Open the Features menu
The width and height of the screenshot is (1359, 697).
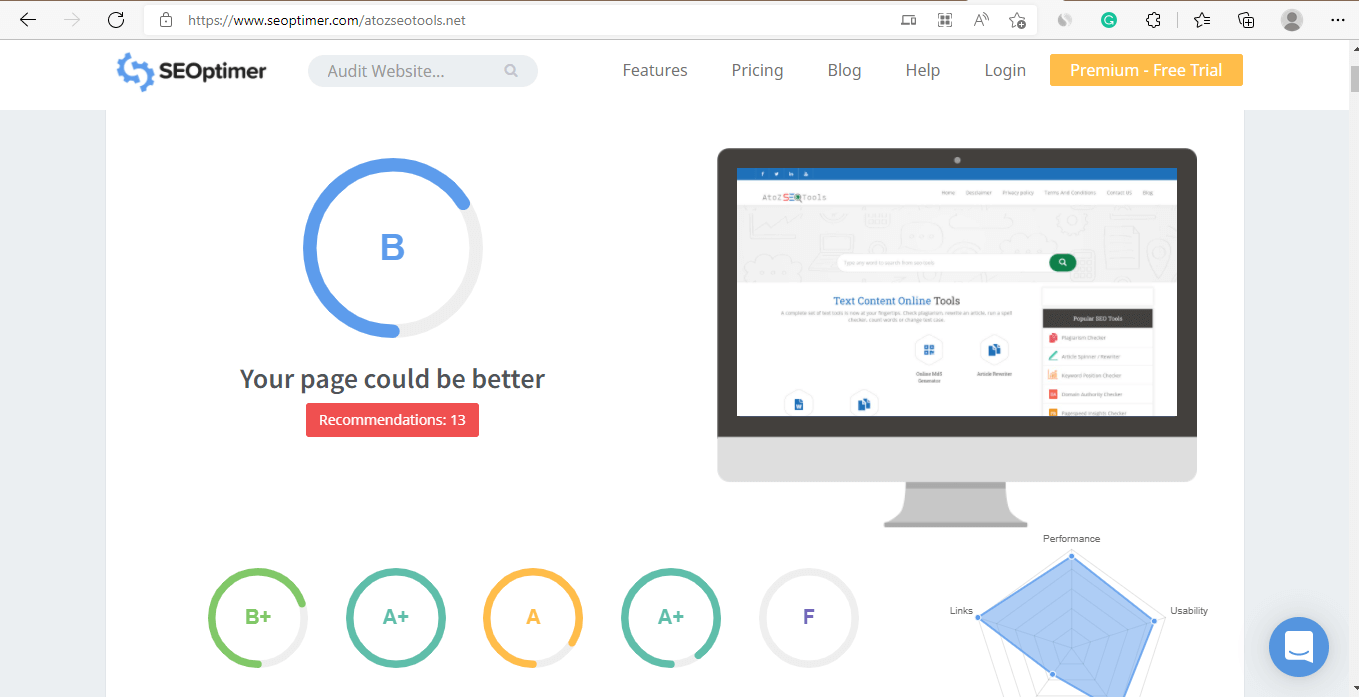click(655, 70)
